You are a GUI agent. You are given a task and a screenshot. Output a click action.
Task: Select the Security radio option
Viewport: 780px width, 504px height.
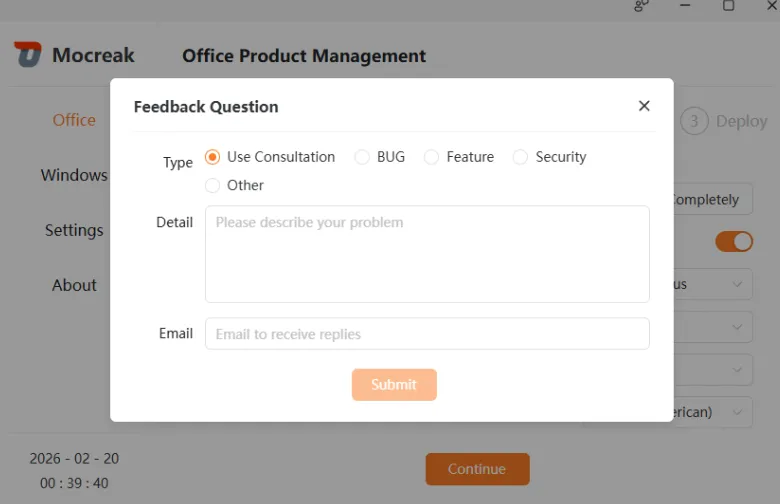[520, 157]
